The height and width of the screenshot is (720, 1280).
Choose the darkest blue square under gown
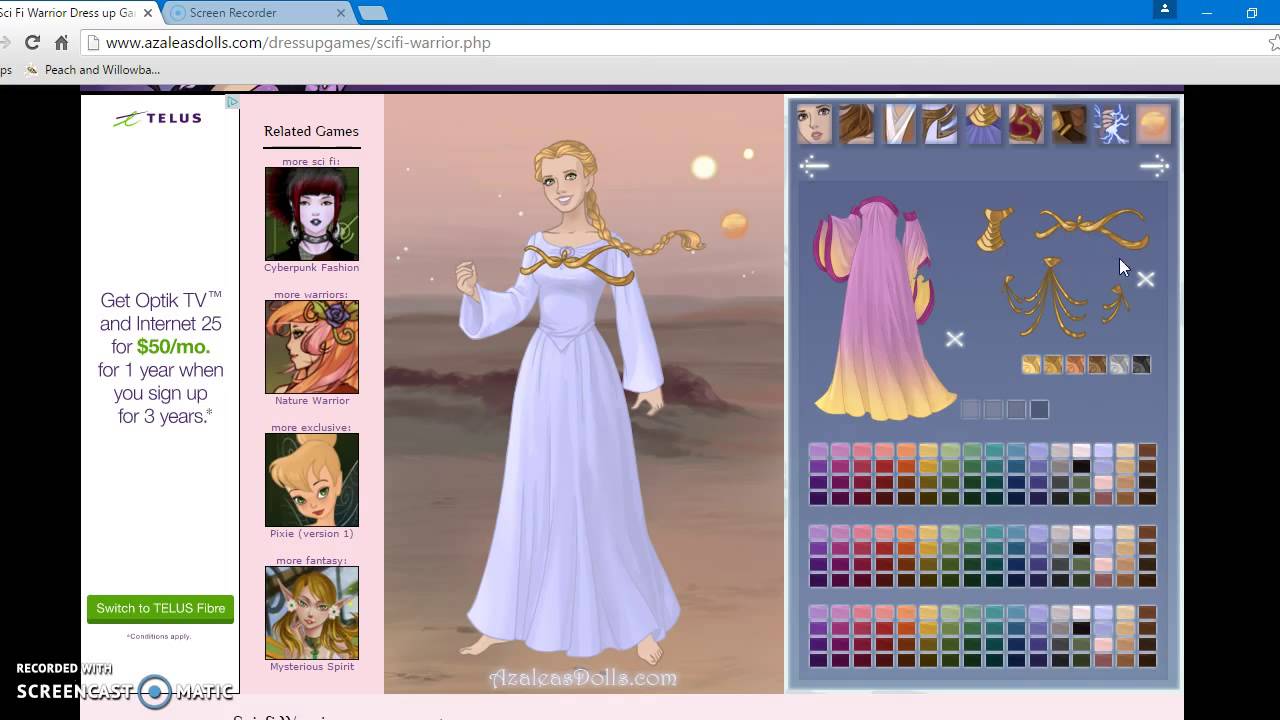tap(1040, 409)
